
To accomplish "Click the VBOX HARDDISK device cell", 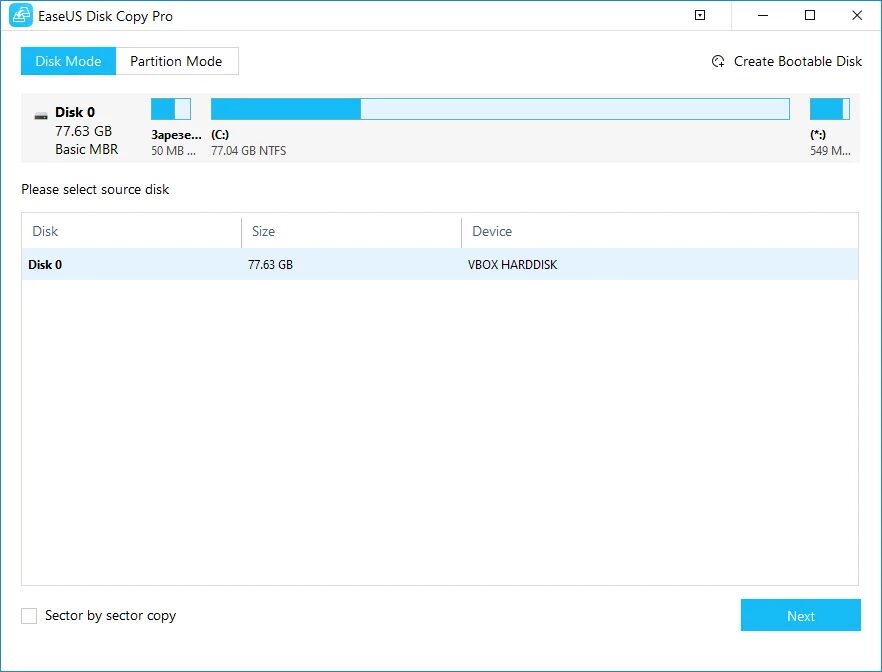I will (512, 264).
